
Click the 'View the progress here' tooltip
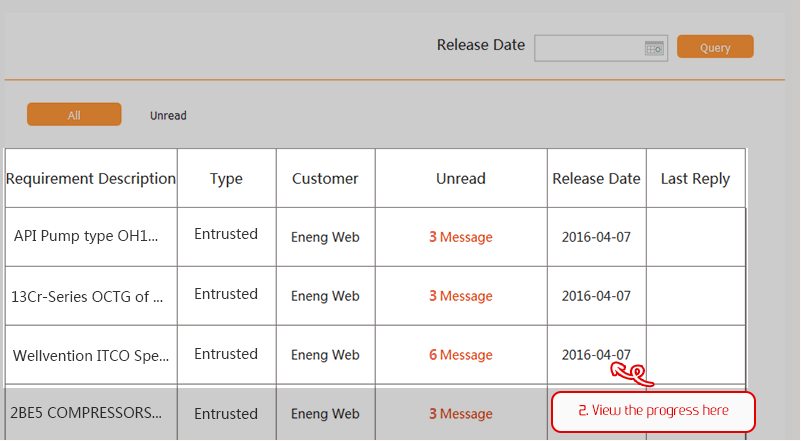click(x=653, y=411)
